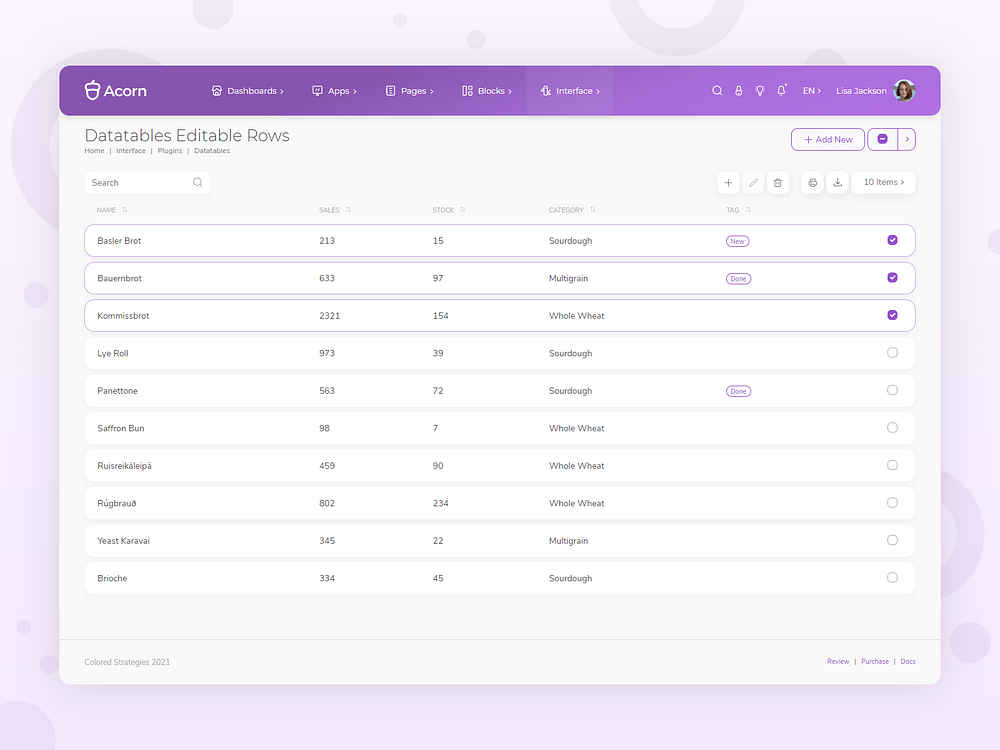The height and width of the screenshot is (750, 1000).
Task: Add a row using the plus icon
Action: pos(728,182)
